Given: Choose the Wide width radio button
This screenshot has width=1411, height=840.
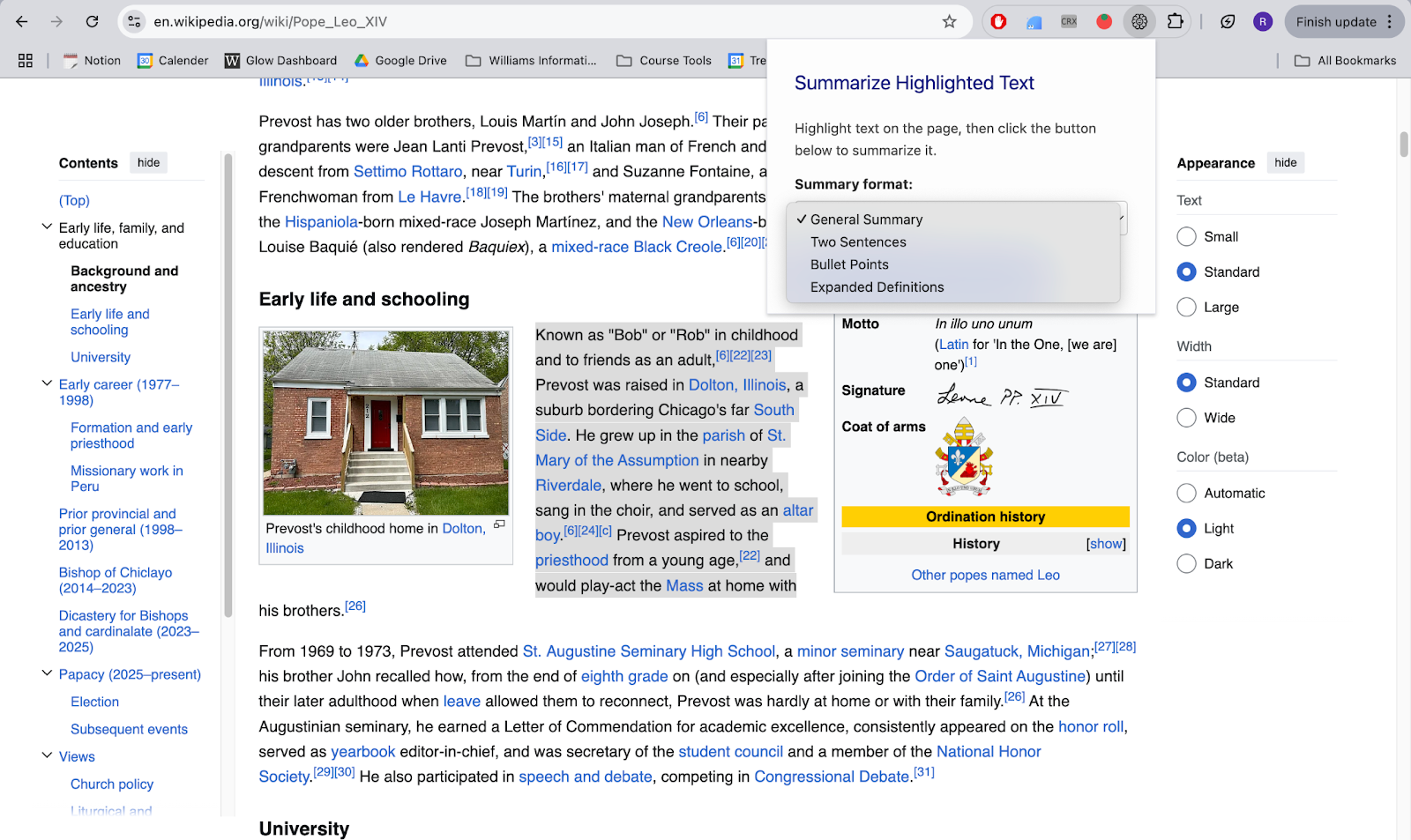Looking at the screenshot, I should coord(1187,418).
